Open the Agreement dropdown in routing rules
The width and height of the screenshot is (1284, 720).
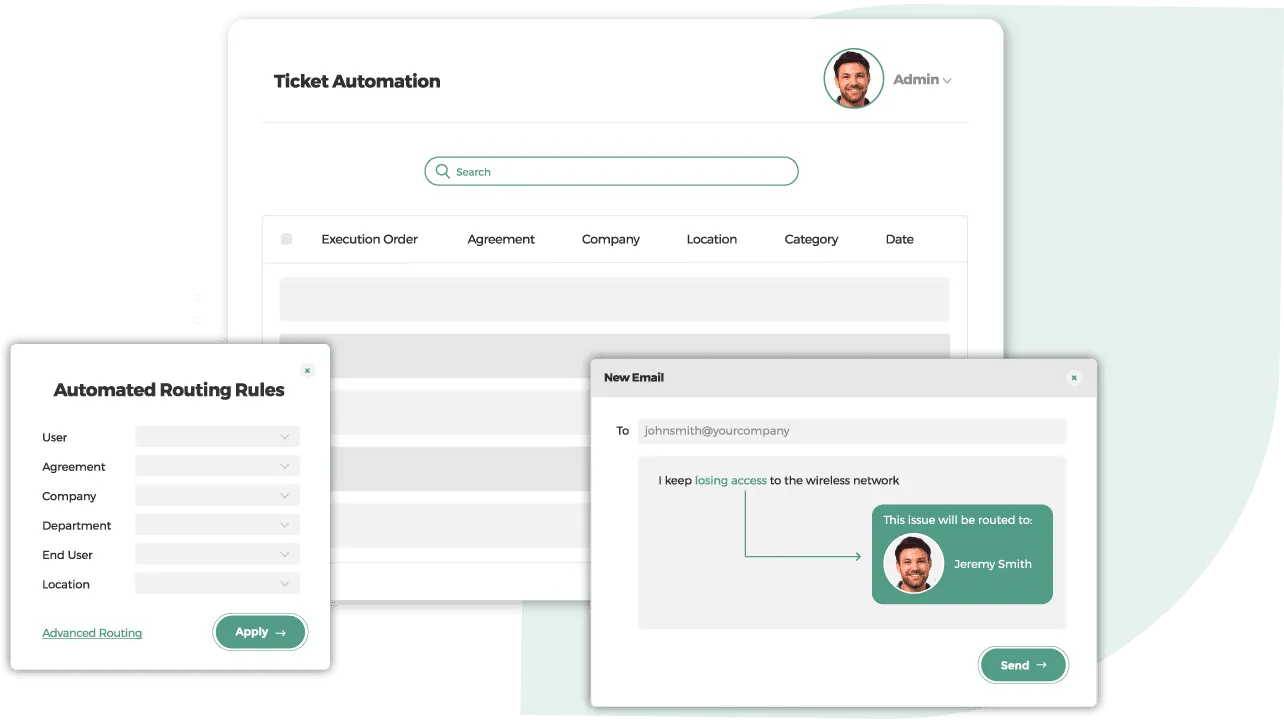point(217,466)
